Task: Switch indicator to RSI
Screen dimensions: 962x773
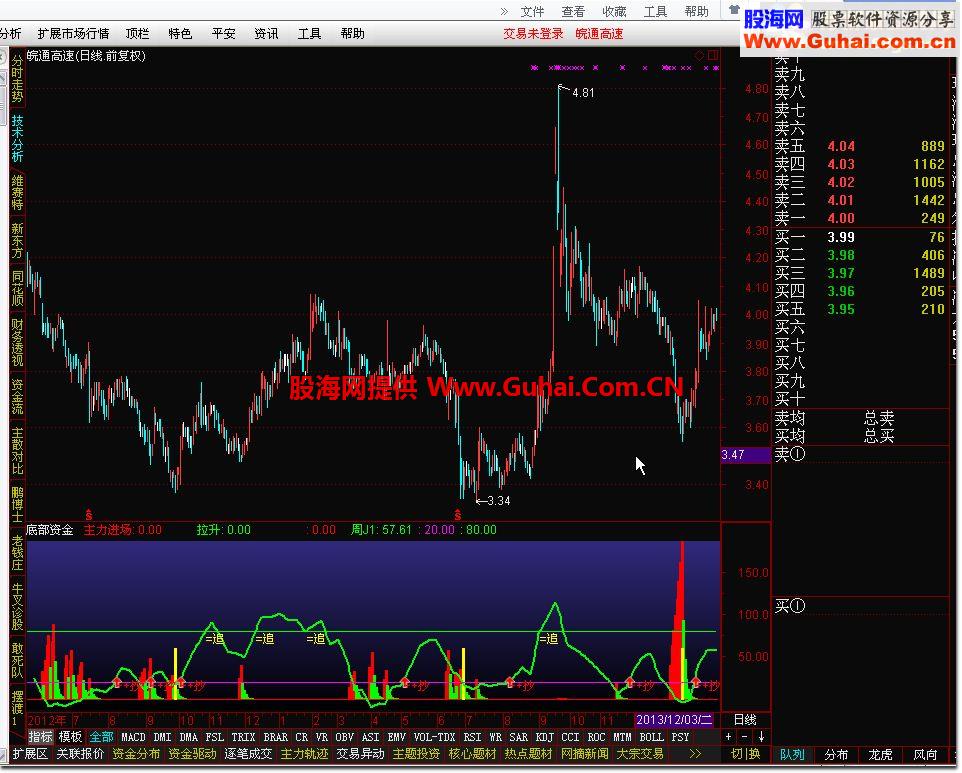Action: [x=472, y=737]
